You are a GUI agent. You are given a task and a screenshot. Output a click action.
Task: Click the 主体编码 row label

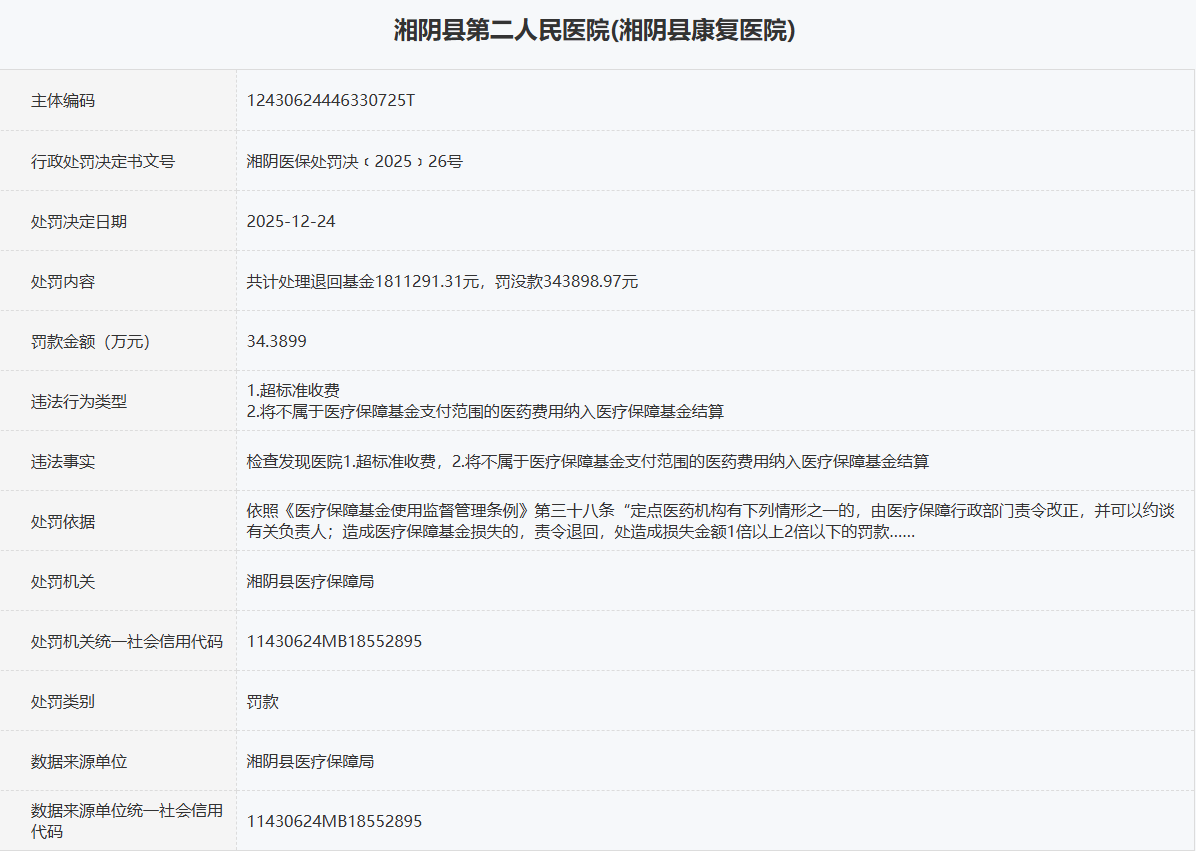(x=63, y=101)
